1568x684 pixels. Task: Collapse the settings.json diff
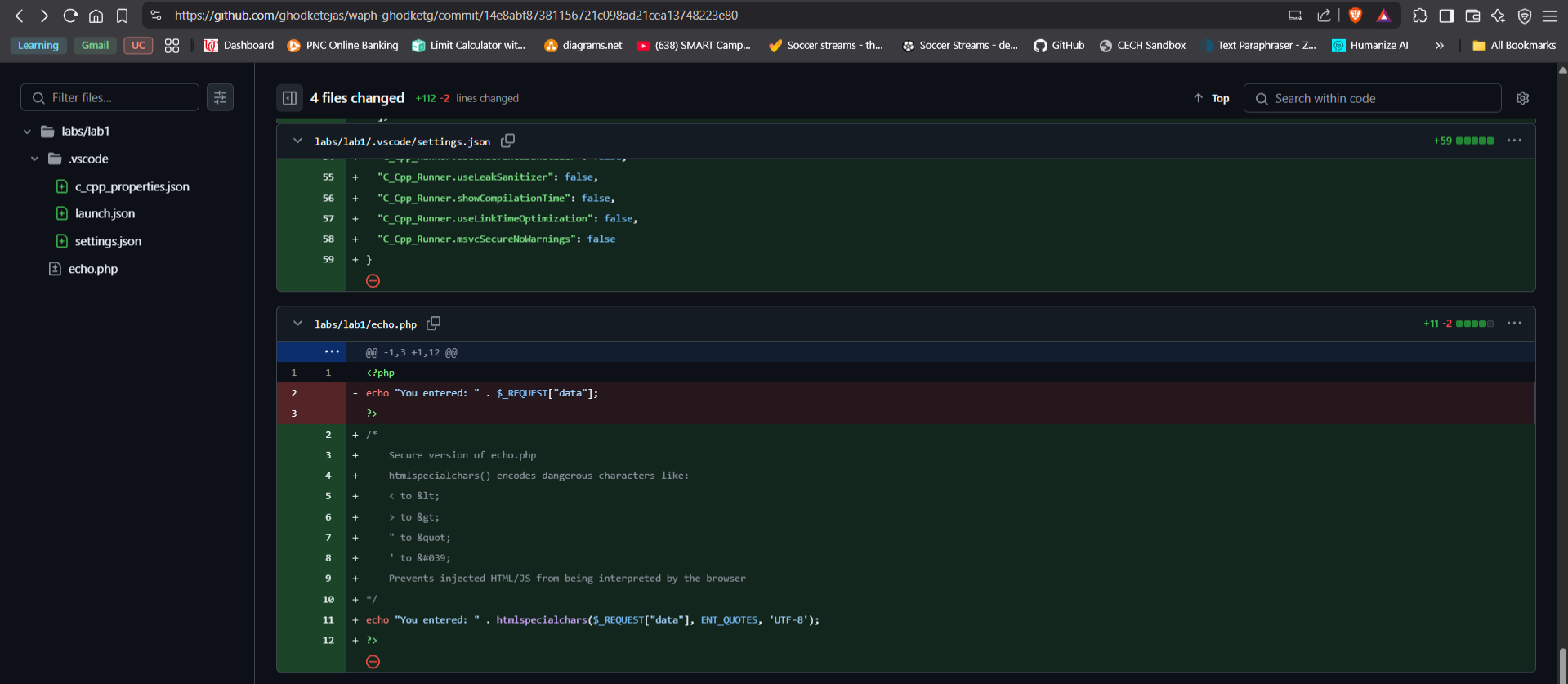coord(297,141)
